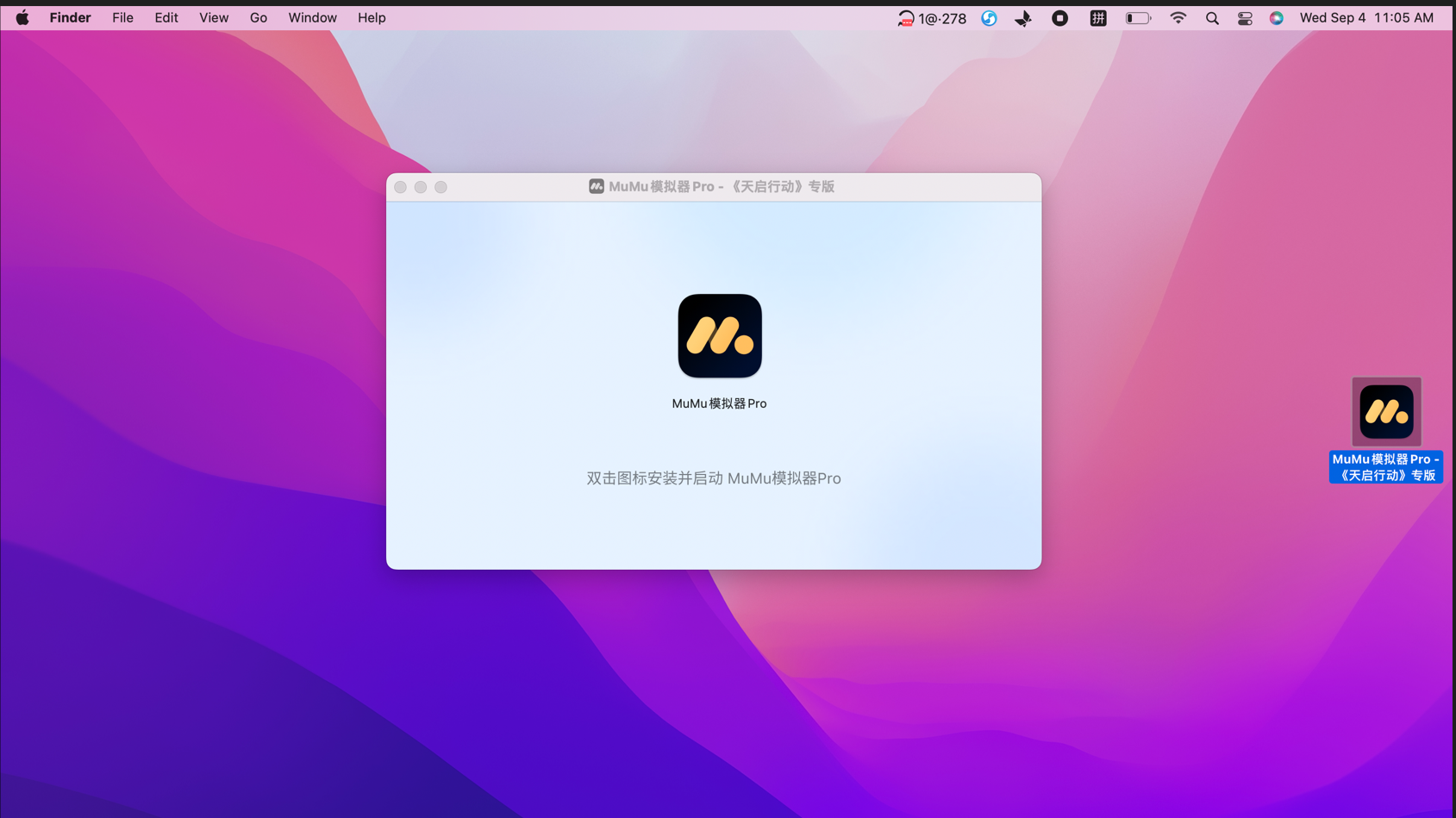Image resolution: width=1456 pixels, height=818 pixels.
Task: Click the window title MuMu模拟器Pro -《天启行动》专版
Action: point(722,186)
